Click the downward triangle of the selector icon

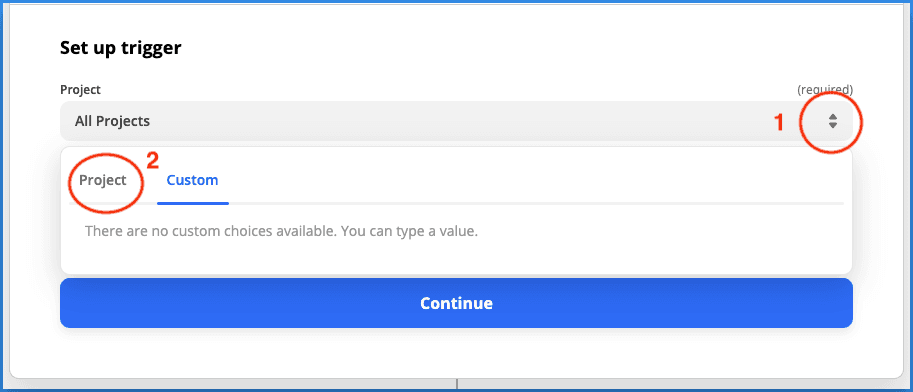click(833, 125)
